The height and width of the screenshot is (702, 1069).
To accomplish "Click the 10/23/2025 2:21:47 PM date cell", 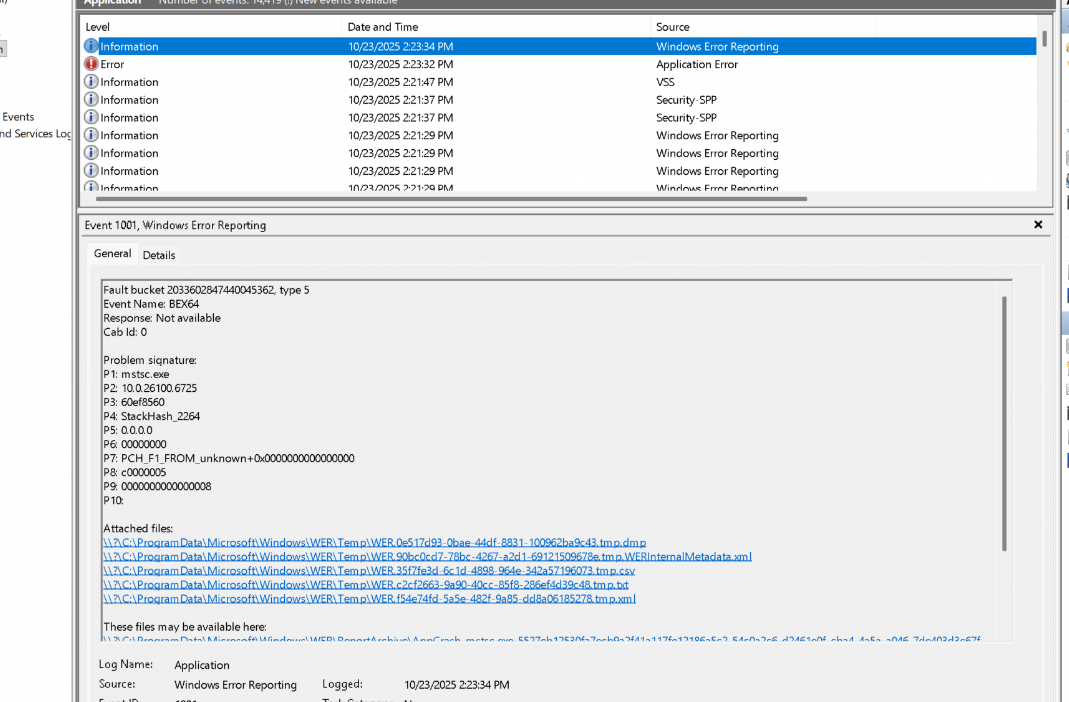I will [400, 82].
